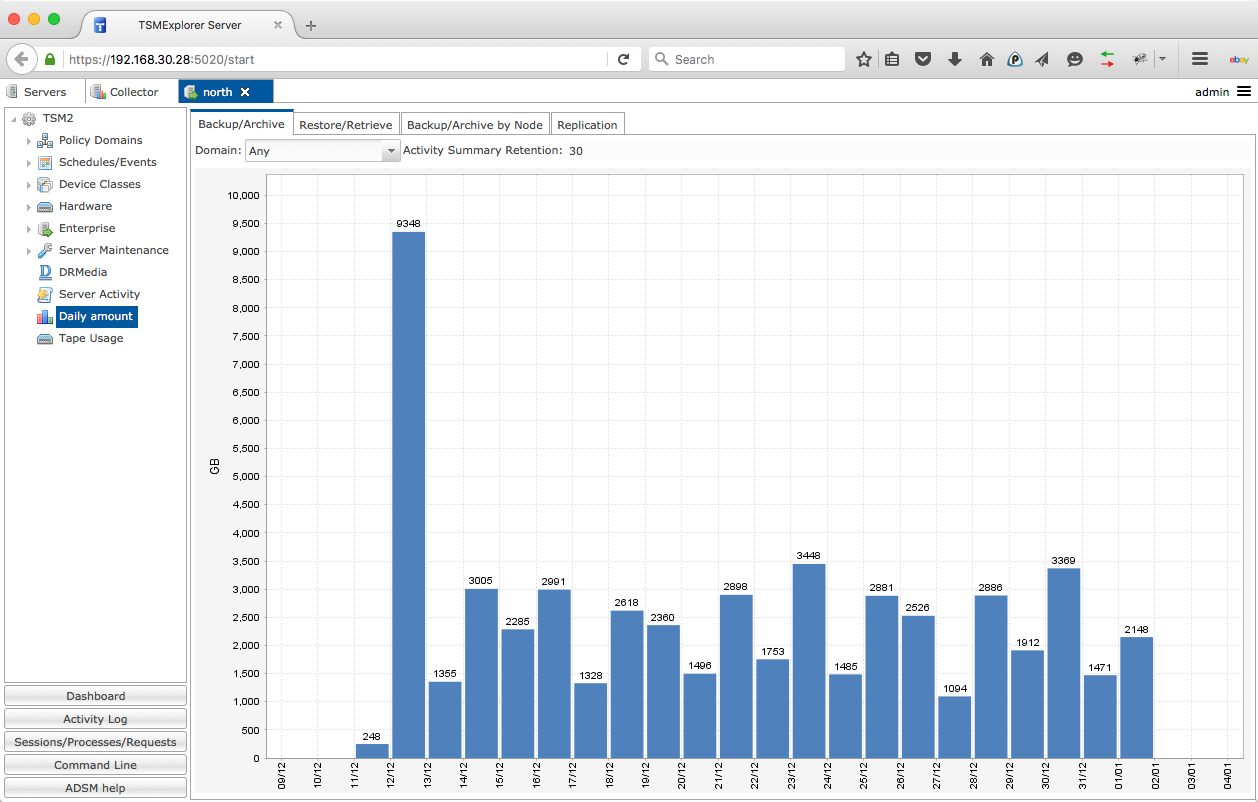Image resolution: width=1258 pixels, height=802 pixels.
Task: Click the browser home icon
Action: point(986,59)
